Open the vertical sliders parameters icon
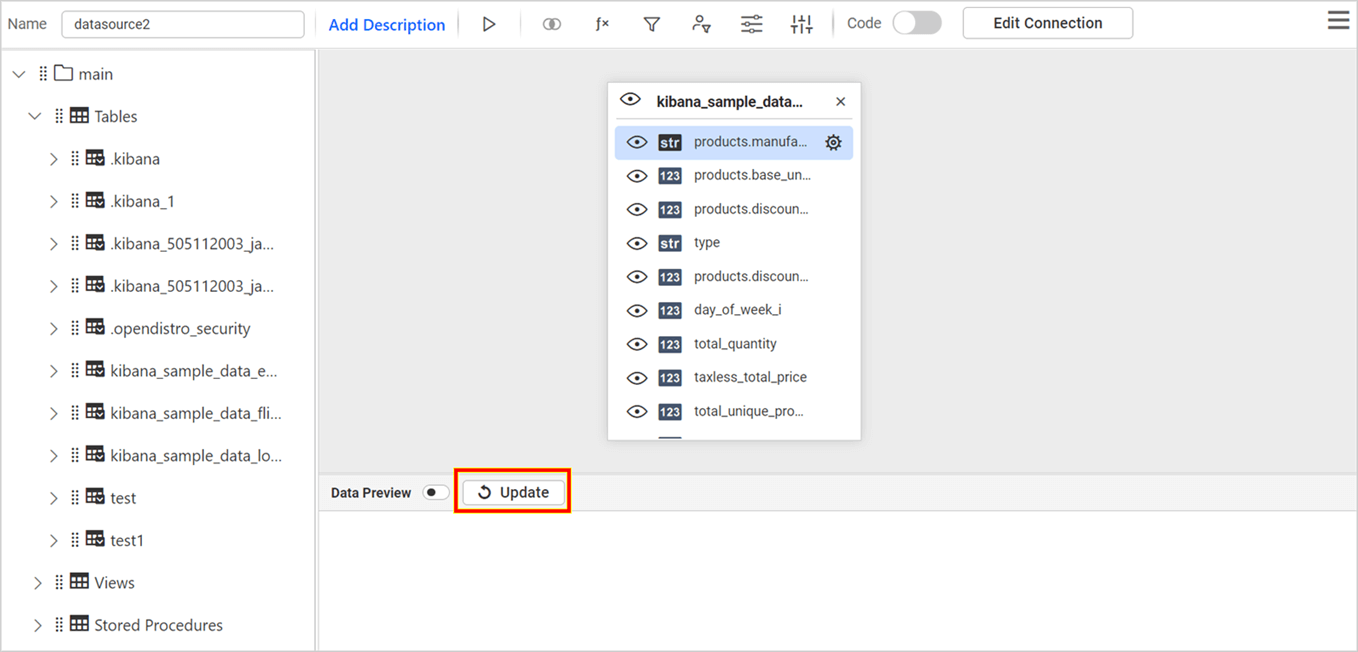 802,24
